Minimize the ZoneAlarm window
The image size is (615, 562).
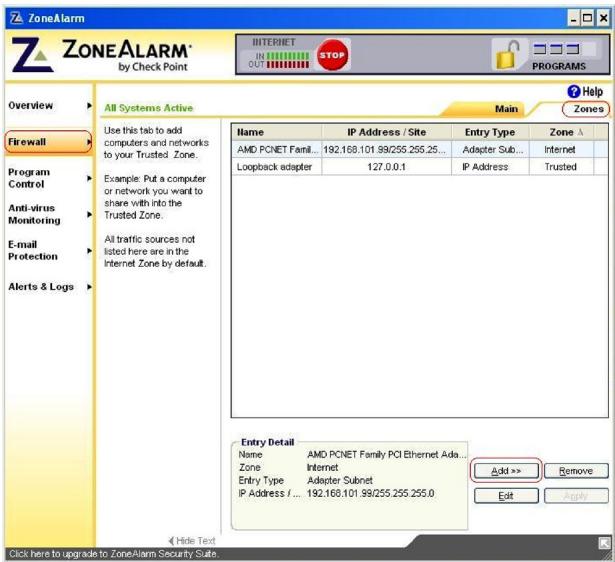tap(573, 18)
